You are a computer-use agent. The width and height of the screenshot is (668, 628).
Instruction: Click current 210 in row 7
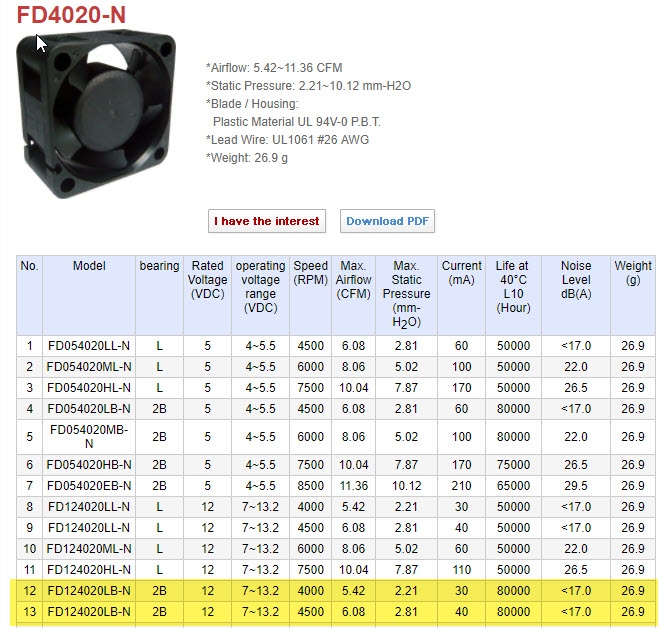click(x=461, y=486)
